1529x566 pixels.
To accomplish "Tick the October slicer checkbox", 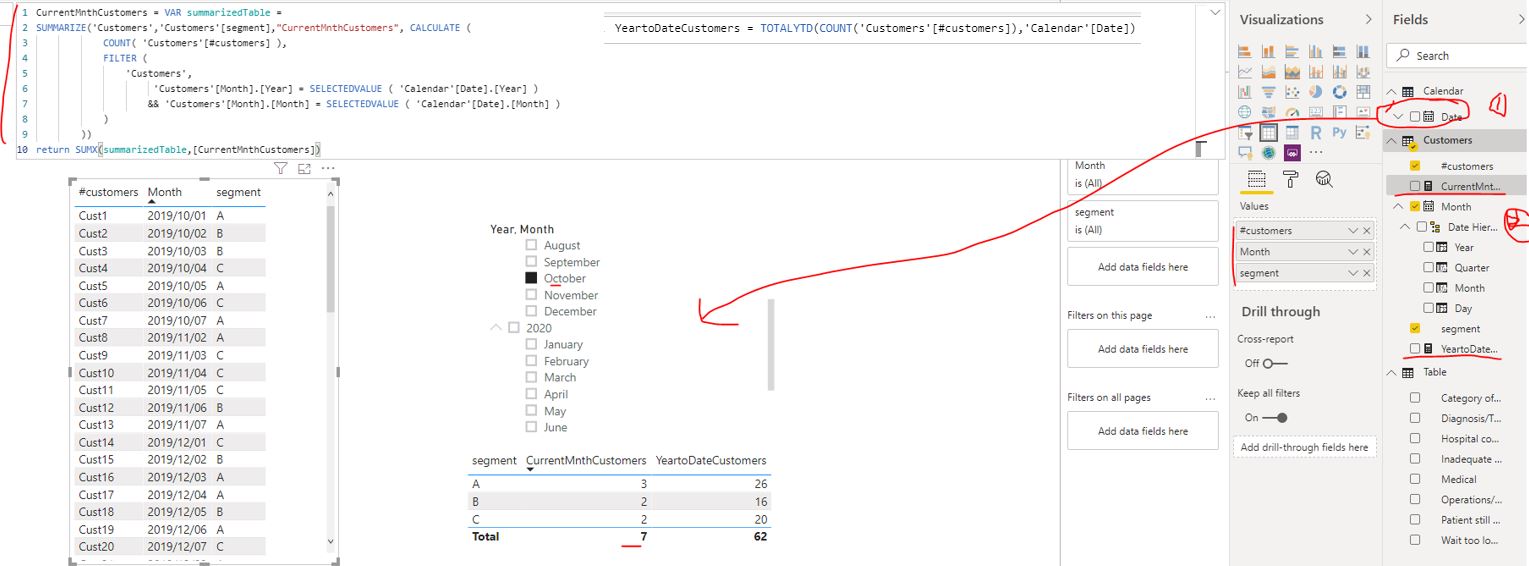I will pyautogui.click(x=531, y=278).
